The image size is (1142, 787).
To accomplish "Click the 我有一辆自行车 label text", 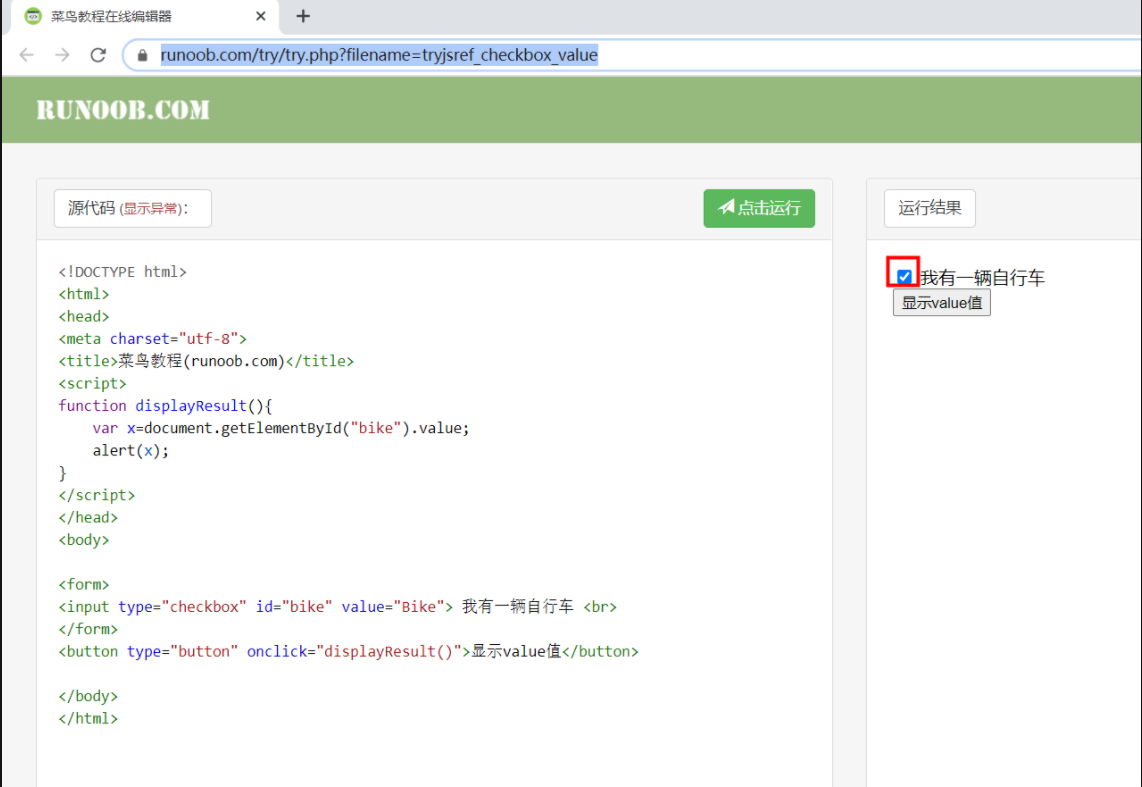I will pyautogui.click(x=982, y=277).
